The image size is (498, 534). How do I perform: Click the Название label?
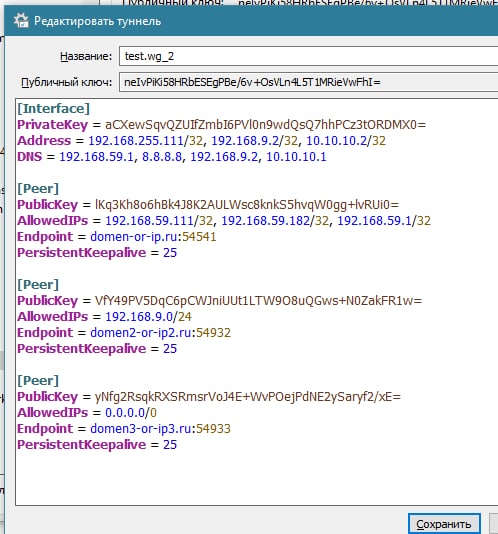point(86,56)
